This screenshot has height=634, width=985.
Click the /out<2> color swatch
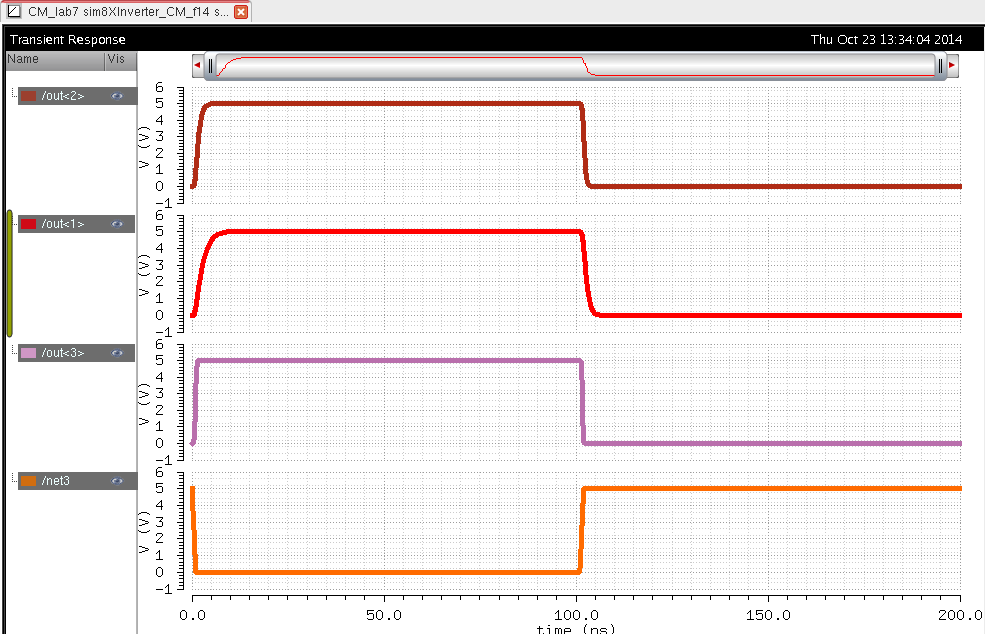click(28, 96)
